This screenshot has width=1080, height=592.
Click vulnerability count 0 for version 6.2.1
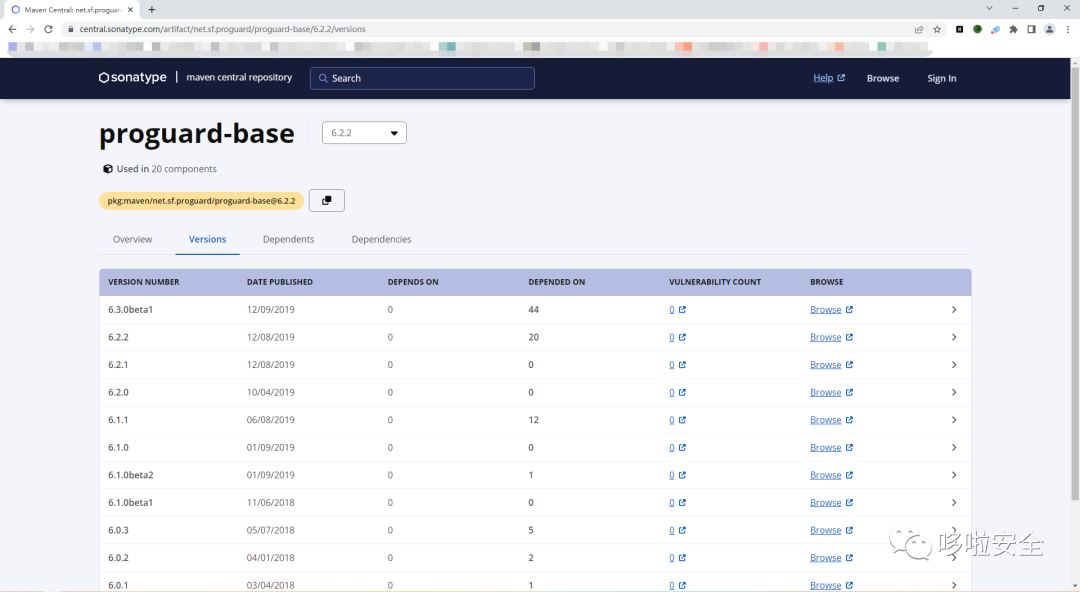[672, 365]
